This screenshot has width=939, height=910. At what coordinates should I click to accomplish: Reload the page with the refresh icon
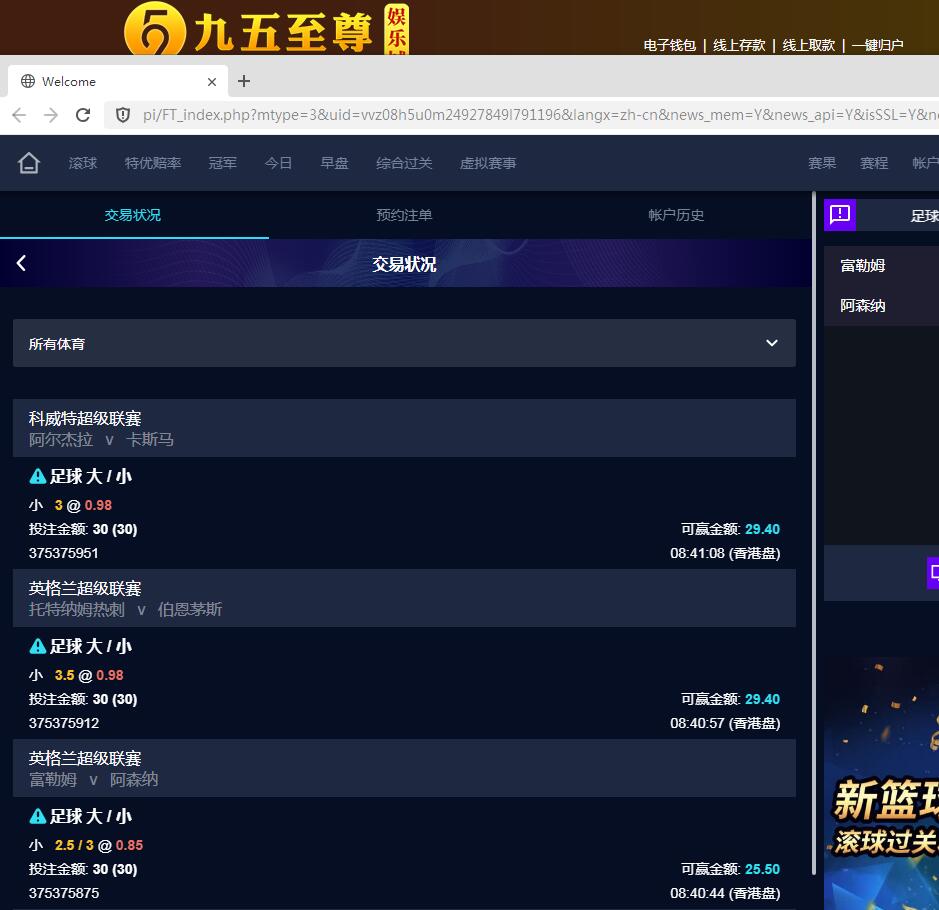(x=83, y=115)
